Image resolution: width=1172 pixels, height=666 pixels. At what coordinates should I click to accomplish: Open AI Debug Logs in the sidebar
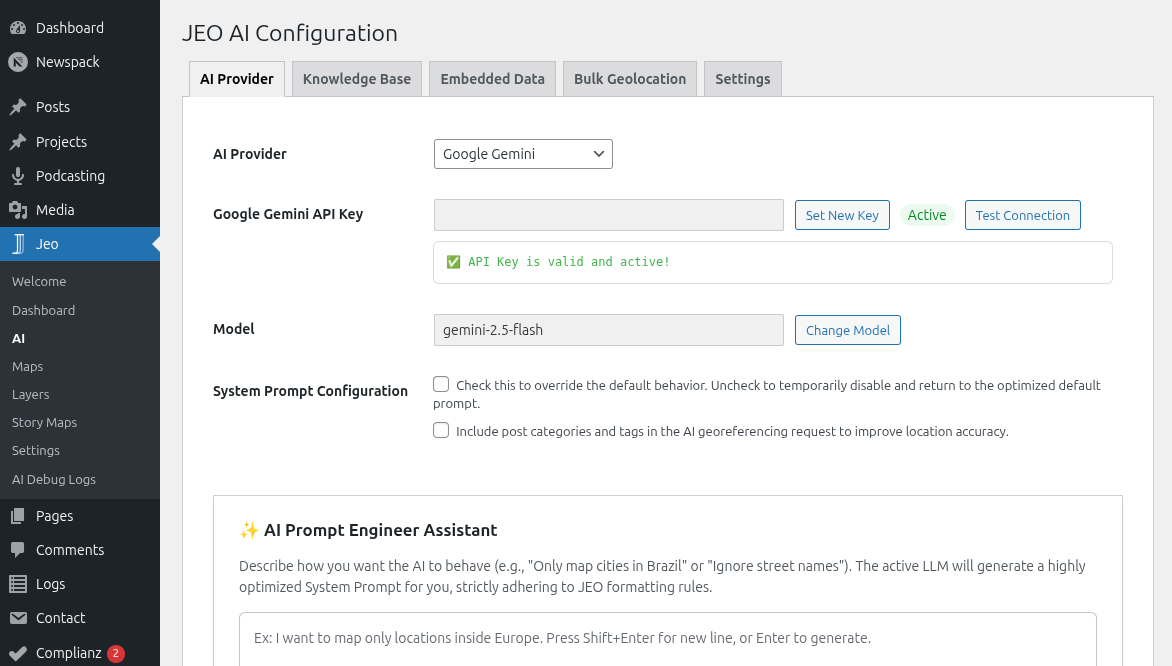54,480
